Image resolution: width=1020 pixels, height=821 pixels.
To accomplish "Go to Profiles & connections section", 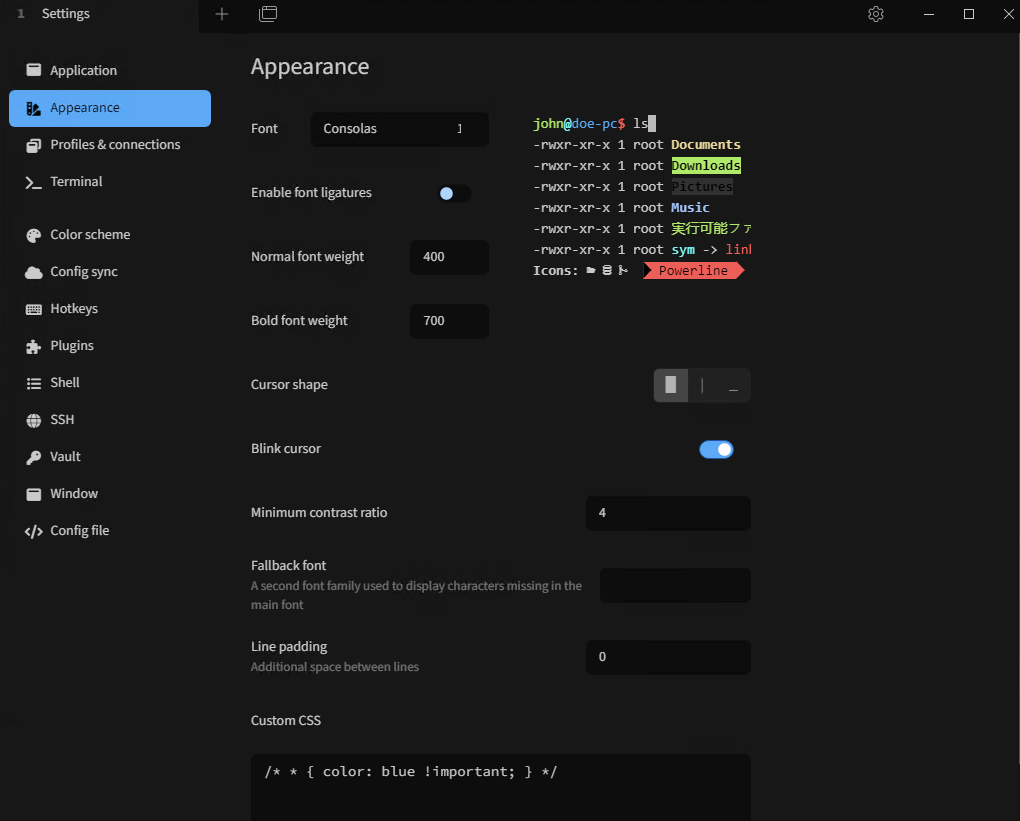I will [110, 144].
